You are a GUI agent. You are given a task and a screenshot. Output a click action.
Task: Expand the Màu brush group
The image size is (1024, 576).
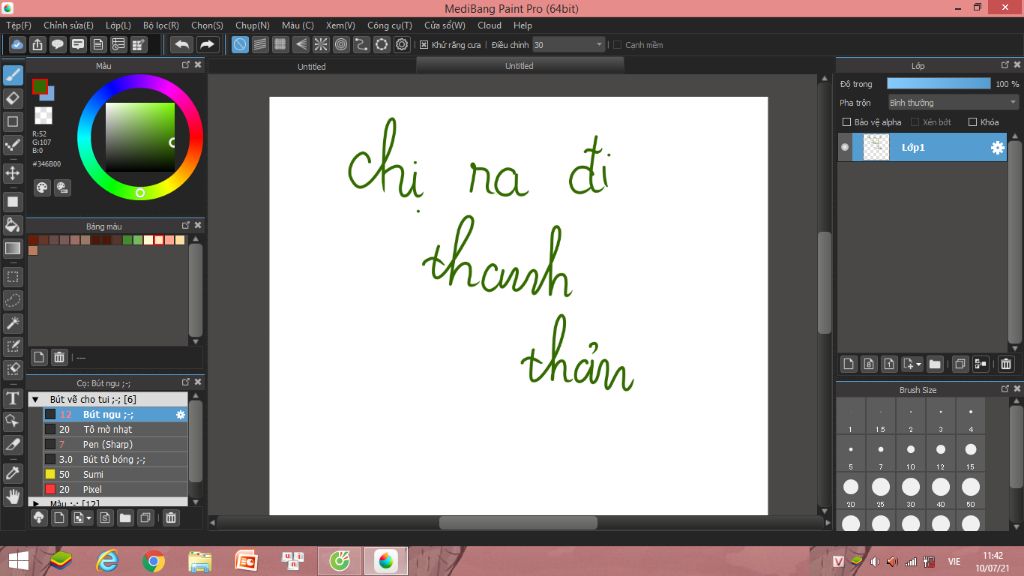coord(35,504)
